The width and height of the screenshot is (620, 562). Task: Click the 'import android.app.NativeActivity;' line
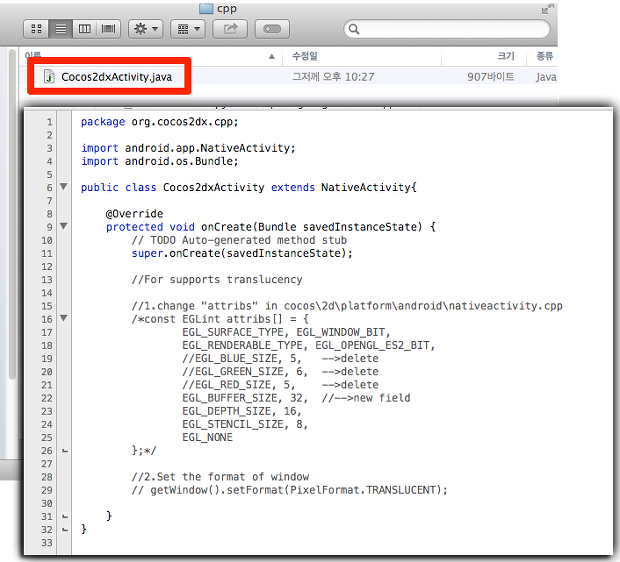tap(188, 148)
